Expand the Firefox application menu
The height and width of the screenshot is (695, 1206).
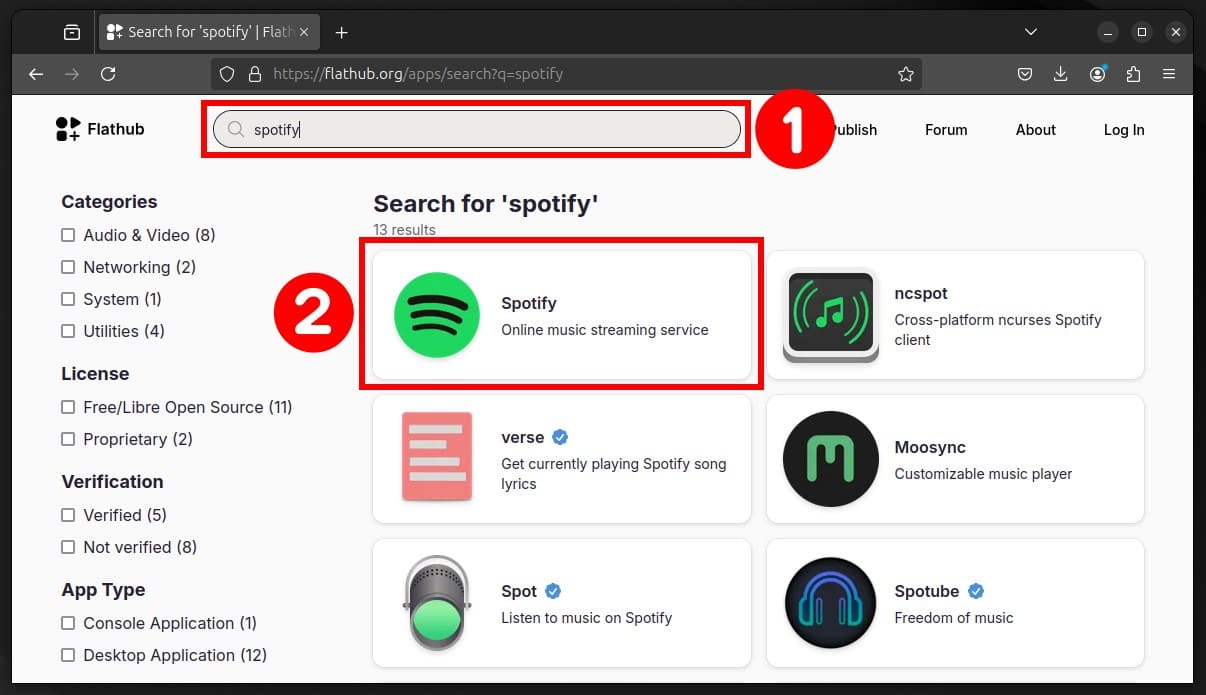(x=1169, y=73)
